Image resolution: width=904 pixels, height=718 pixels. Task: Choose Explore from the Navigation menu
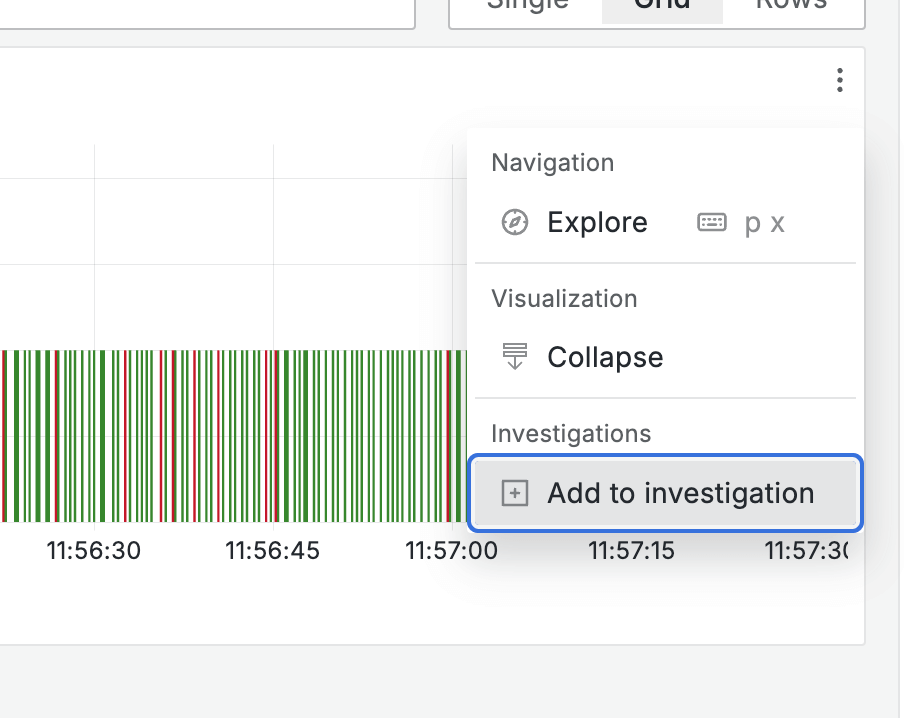pos(597,222)
